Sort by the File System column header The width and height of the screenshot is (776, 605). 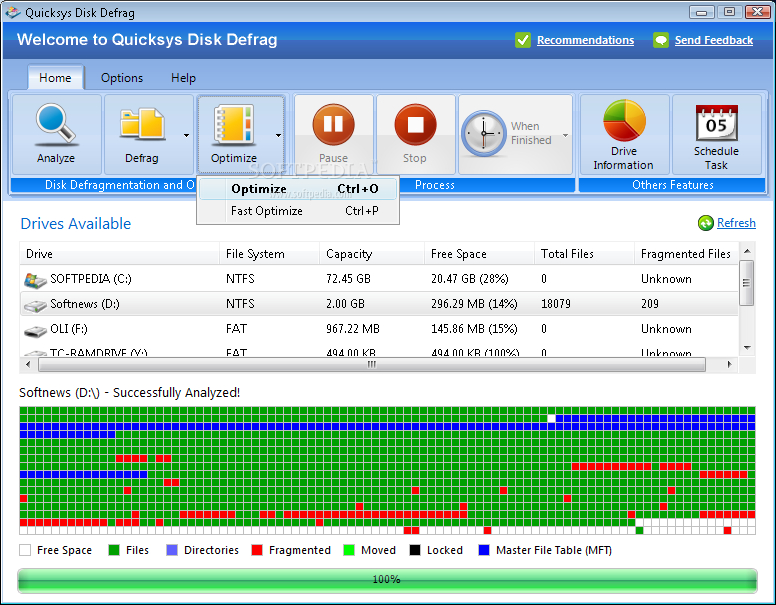click(x=270, y=253)
